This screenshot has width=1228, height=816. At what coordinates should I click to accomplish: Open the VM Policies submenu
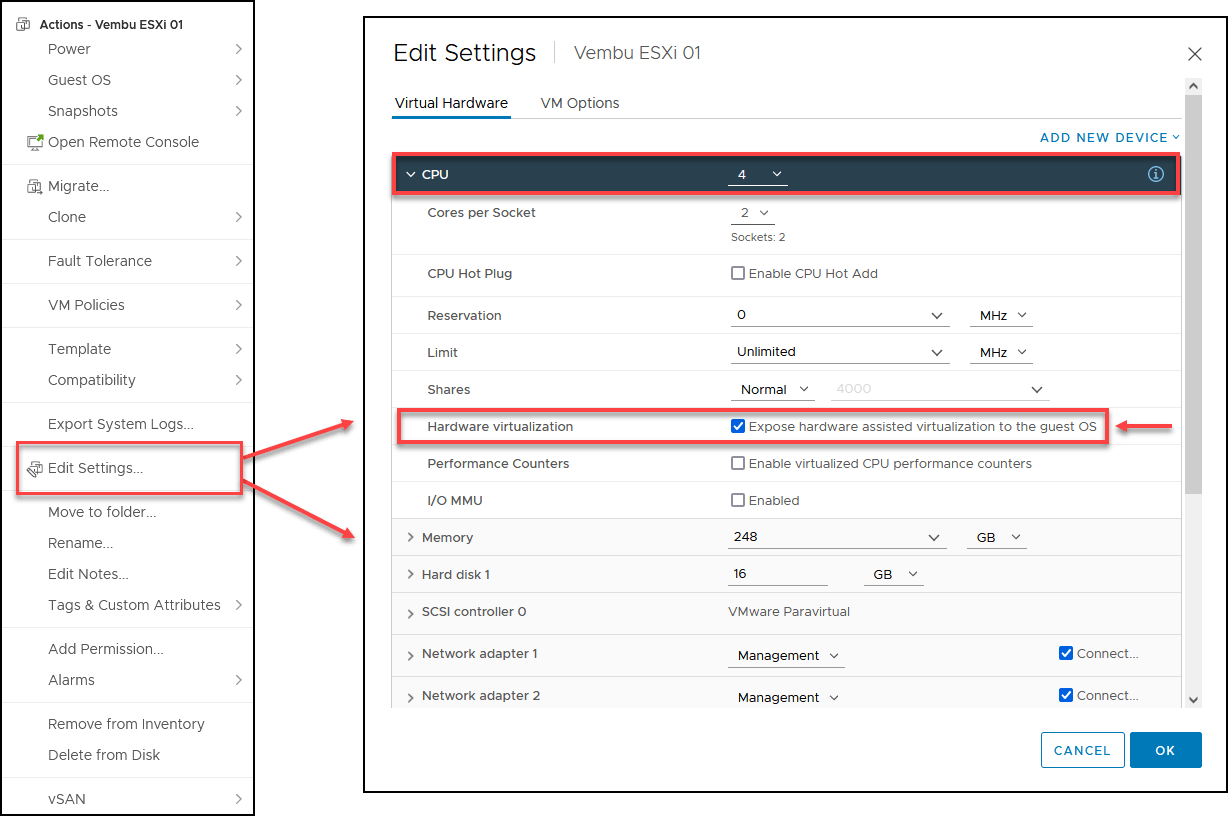point(128,305)
